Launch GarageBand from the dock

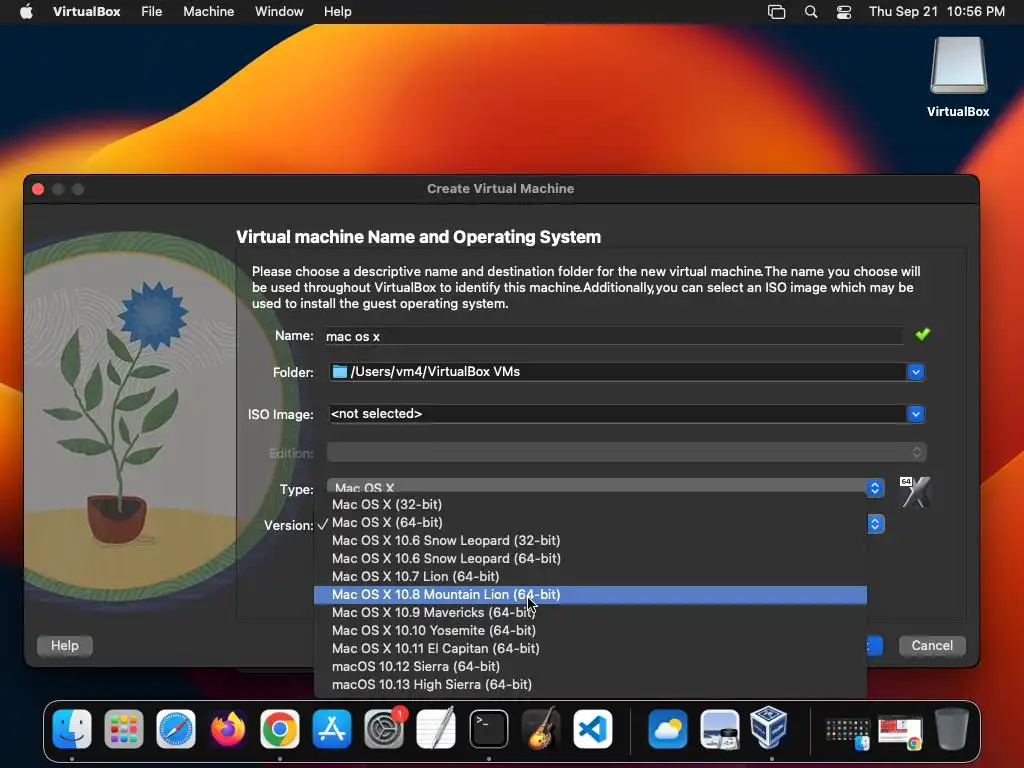coord(541,729)
